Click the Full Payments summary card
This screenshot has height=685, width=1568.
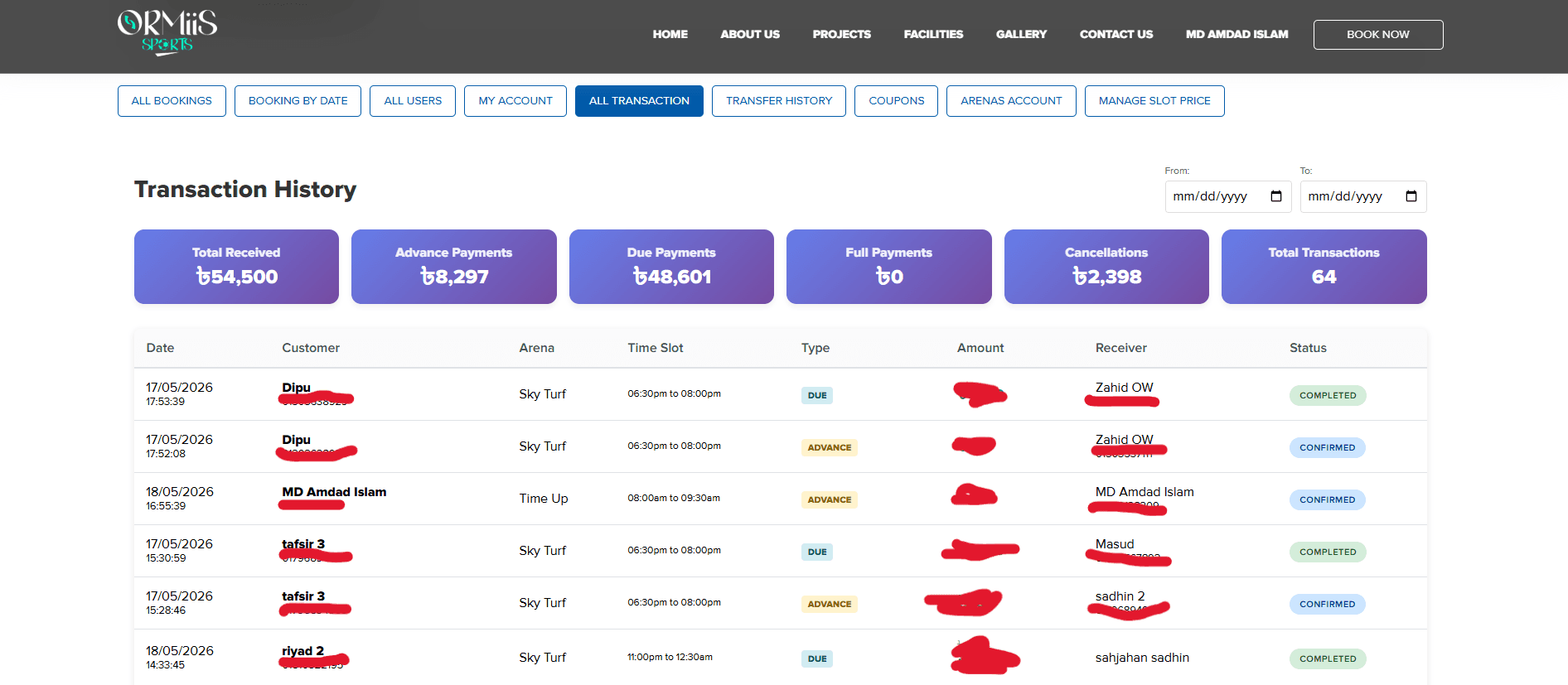click(889, 267)
